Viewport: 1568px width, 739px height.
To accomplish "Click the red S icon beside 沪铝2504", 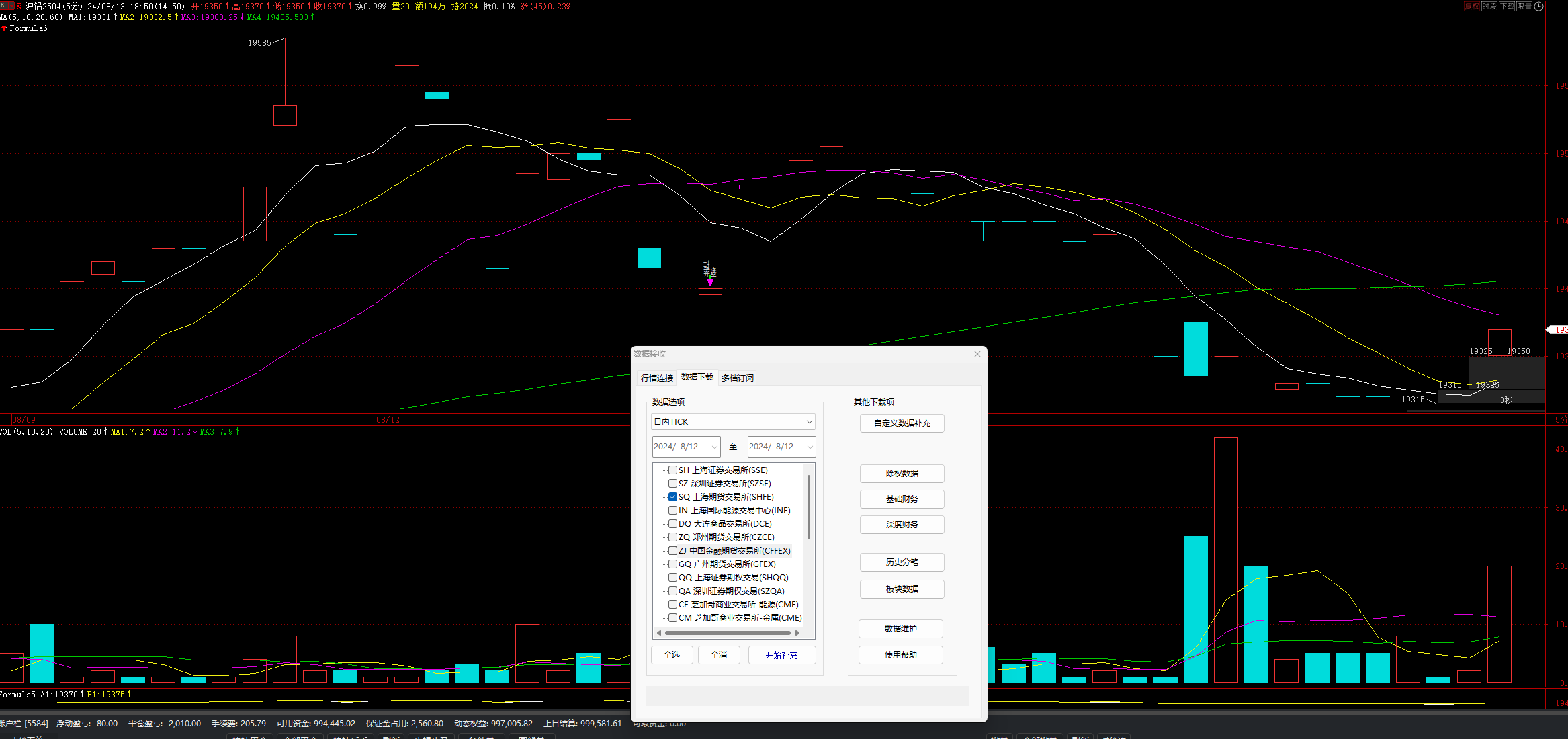I will click(x=19, y=6).
